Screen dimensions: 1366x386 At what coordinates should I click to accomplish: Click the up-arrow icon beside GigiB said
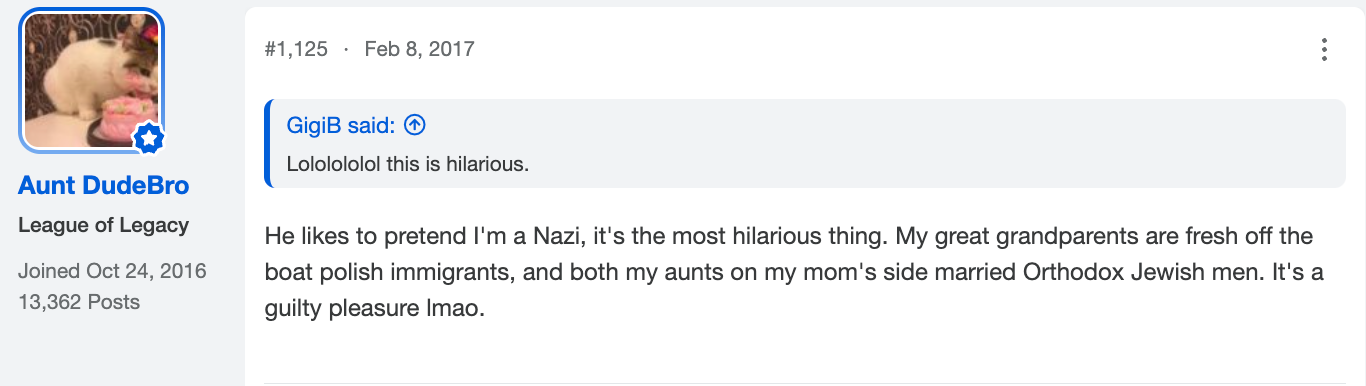(x=416, y=125)
